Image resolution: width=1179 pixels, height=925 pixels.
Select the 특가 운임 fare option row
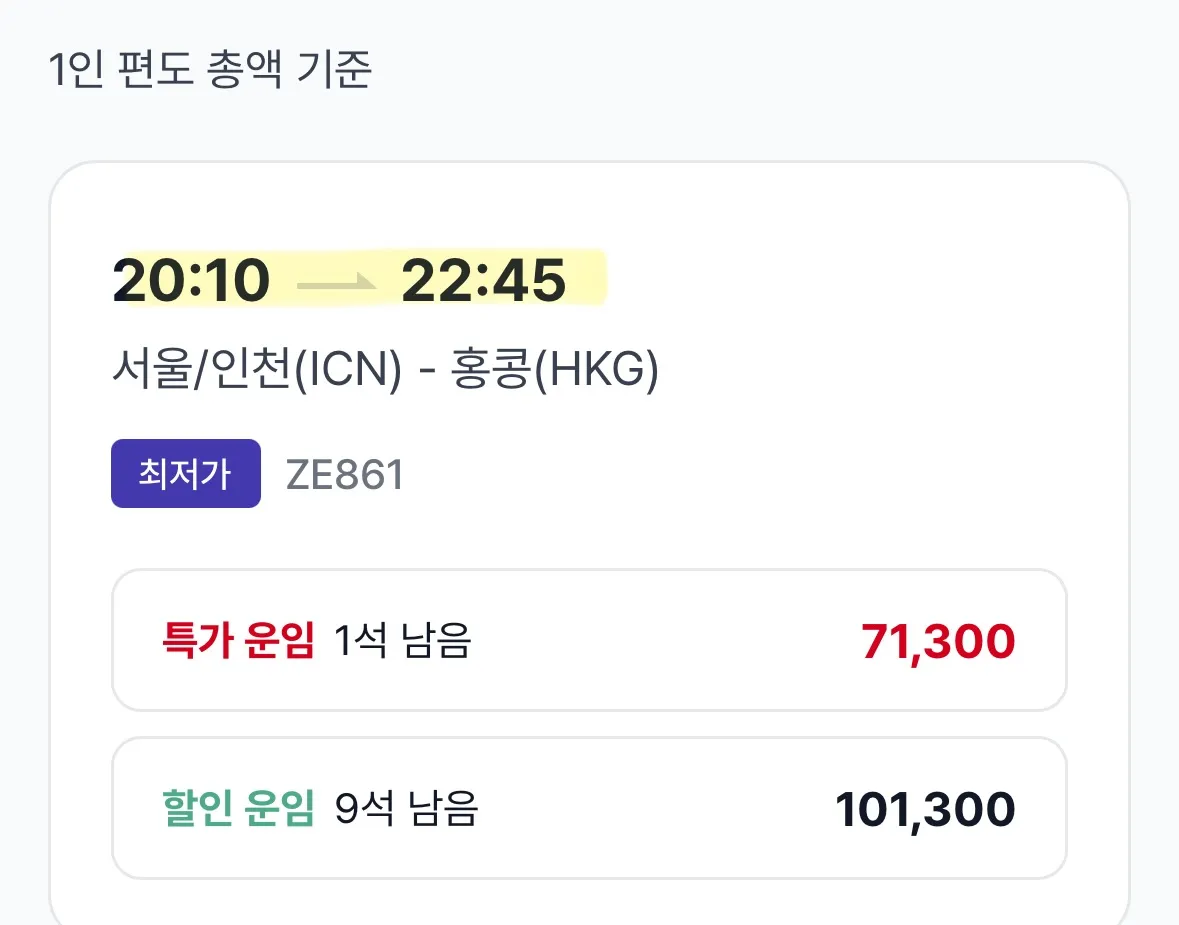click(589, 641)
